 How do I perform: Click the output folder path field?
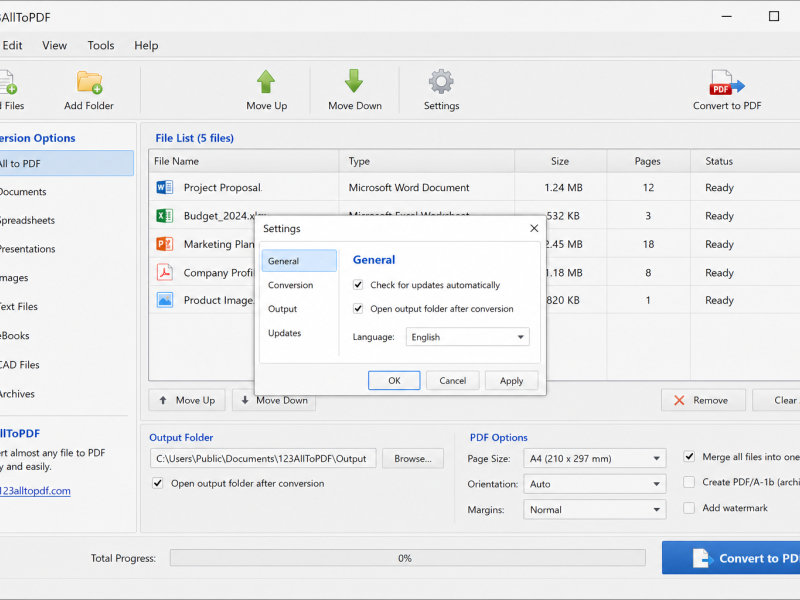click(x=263, y=458)
